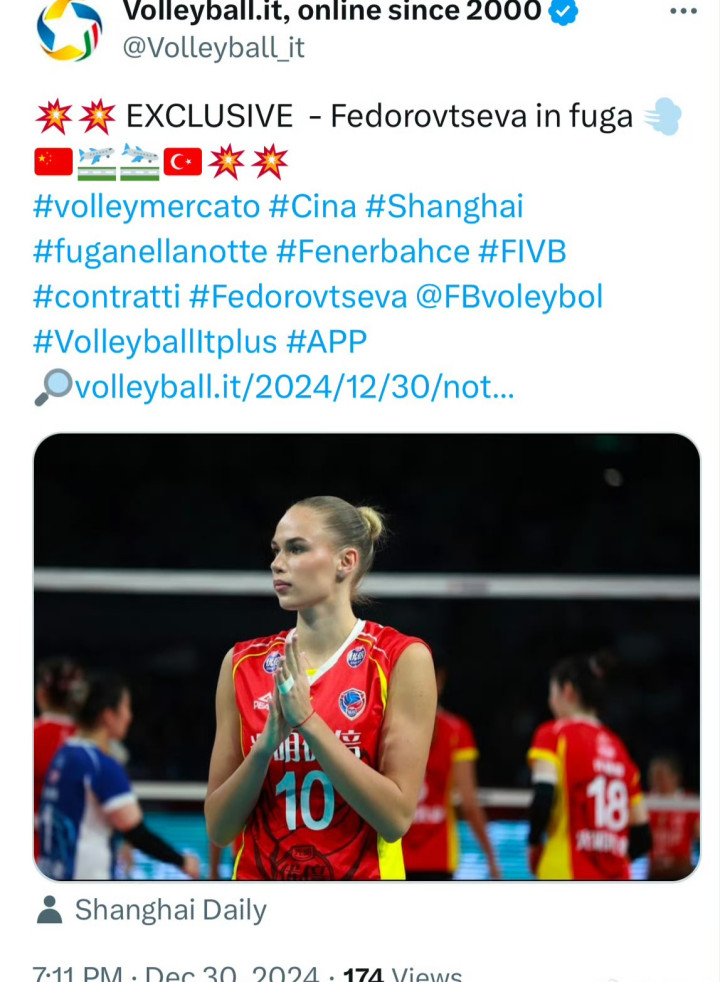The height and width of the screenshot is (982, 720).
Task: Open the volleyball player photo
Action: tap(367, 657)
